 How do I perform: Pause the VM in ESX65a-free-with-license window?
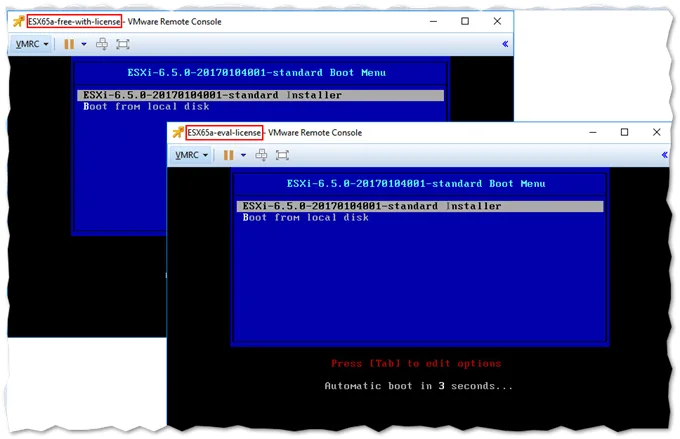click(x=69, y=44)
